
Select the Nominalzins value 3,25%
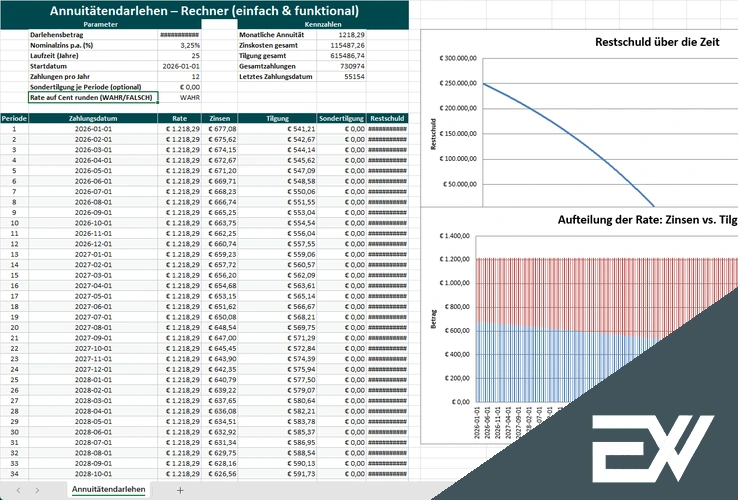coord(179,46)
